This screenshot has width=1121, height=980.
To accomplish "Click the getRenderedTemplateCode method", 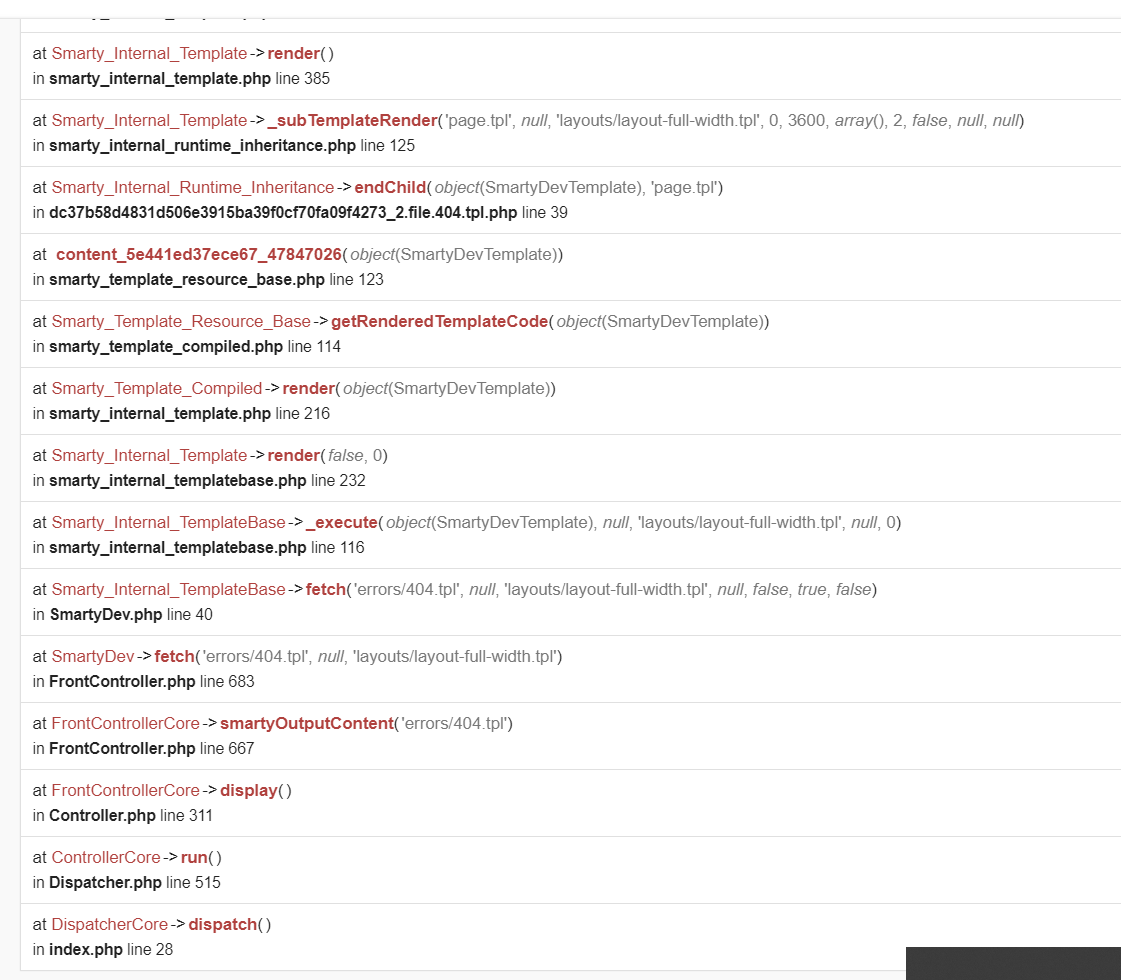I will [x=440, y=322].
